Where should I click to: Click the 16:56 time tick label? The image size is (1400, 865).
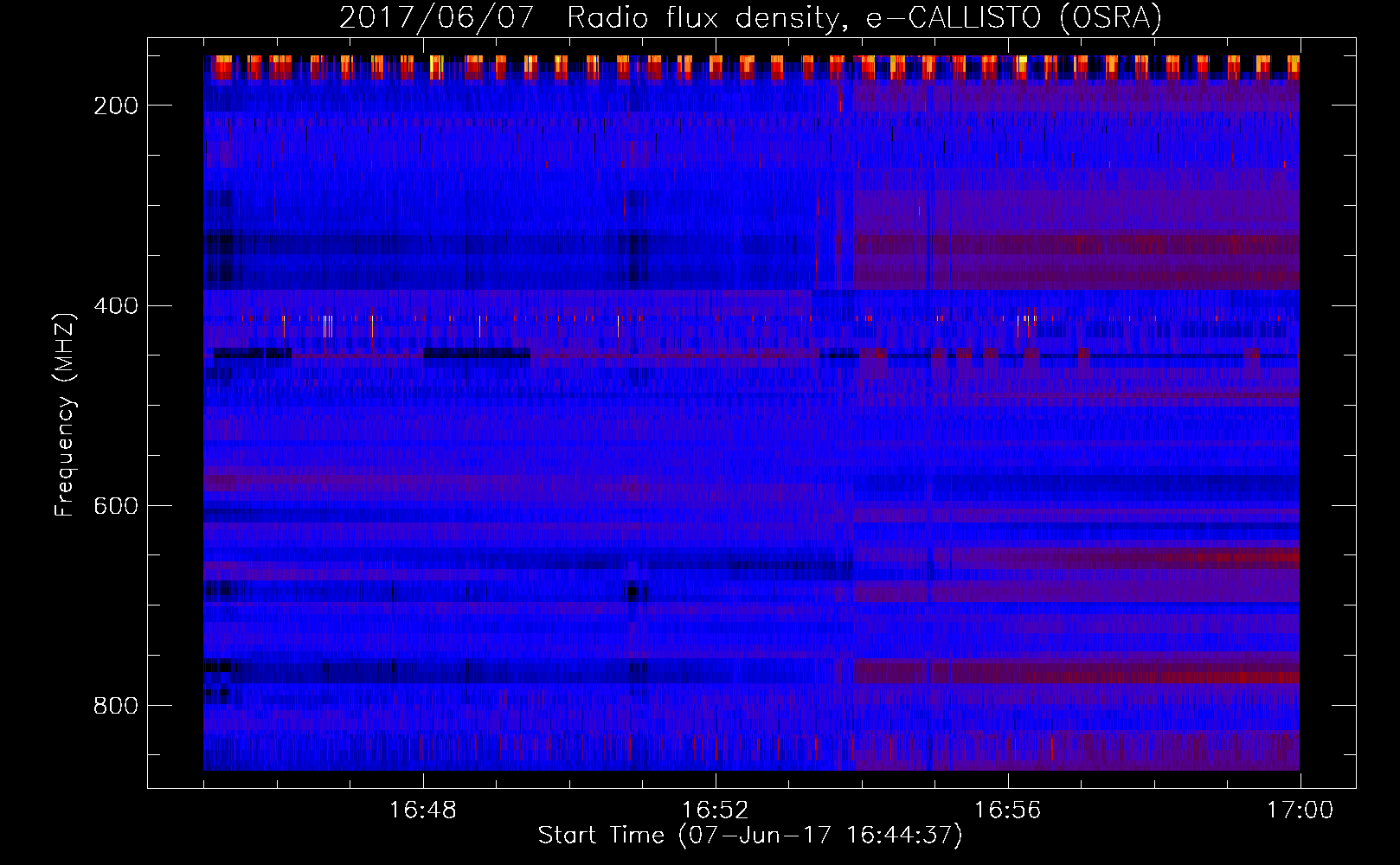pos(1008,811)
